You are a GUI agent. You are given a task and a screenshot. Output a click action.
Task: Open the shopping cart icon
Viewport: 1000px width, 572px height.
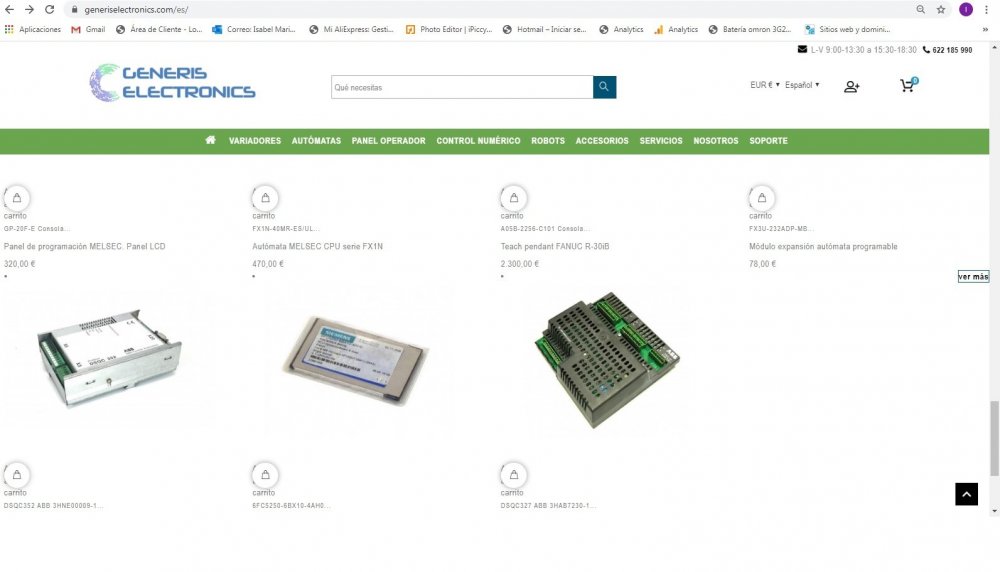908,85
